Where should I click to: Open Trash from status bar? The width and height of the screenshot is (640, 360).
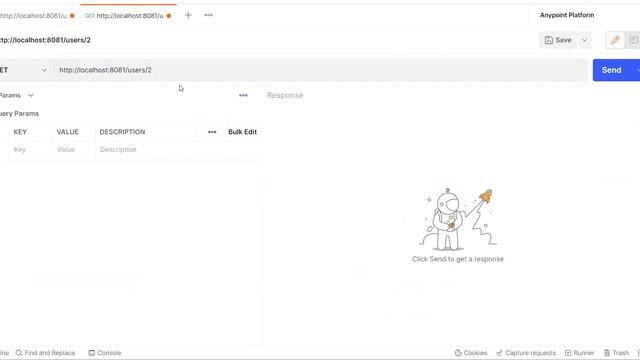tap(616, 353)
